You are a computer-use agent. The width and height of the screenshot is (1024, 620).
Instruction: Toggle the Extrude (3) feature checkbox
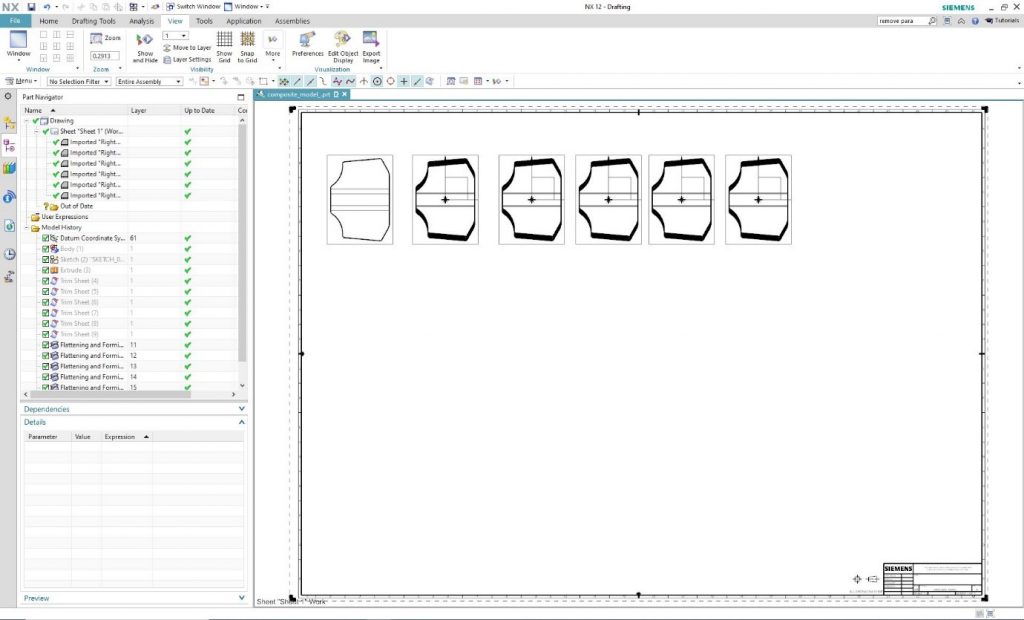tap(46, 270)
